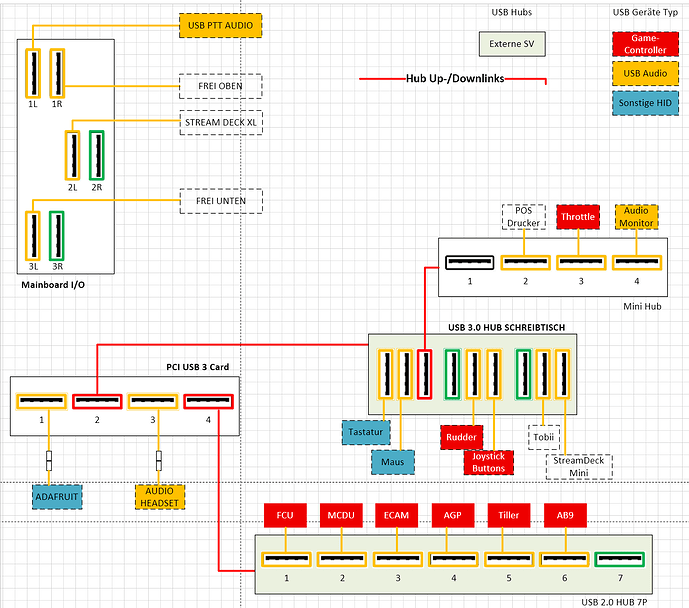Select the red MCDU box
This screenshot has height=608, width=689.
click(x=341, y=515)
